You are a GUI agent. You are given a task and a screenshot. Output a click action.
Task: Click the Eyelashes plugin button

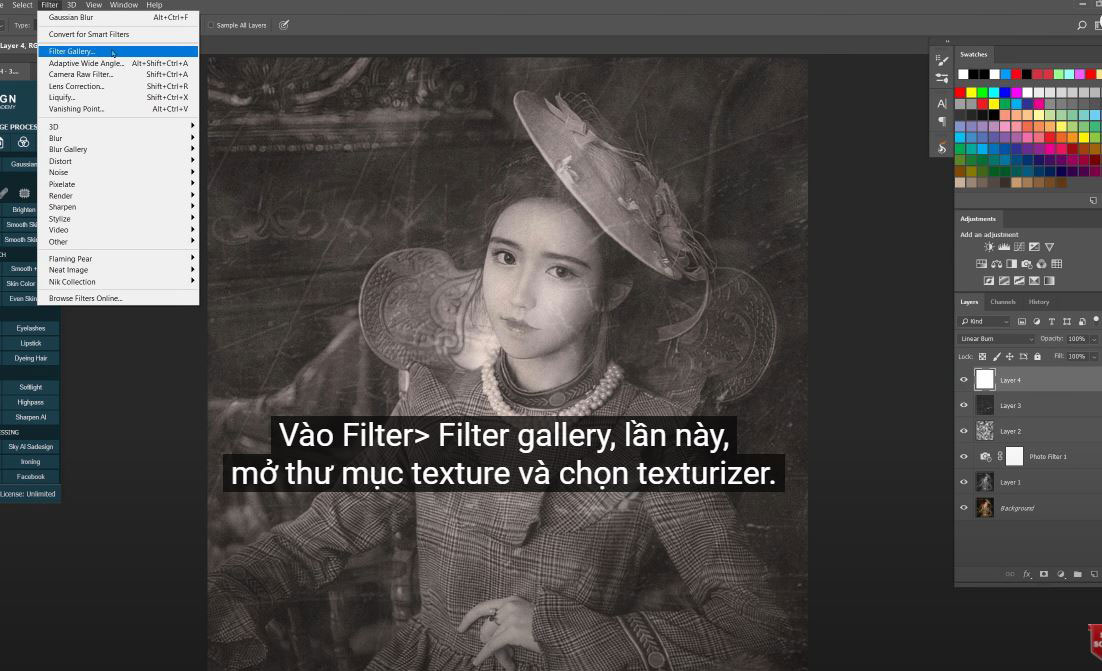pyautogui.click(x=30, y=328)
